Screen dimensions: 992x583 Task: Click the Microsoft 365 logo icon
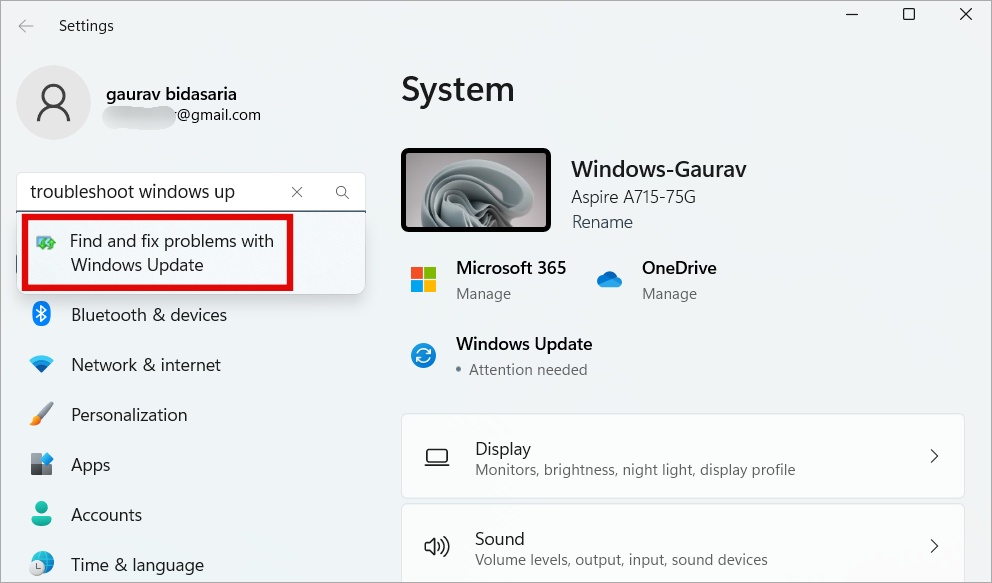(x=423, y=279)
